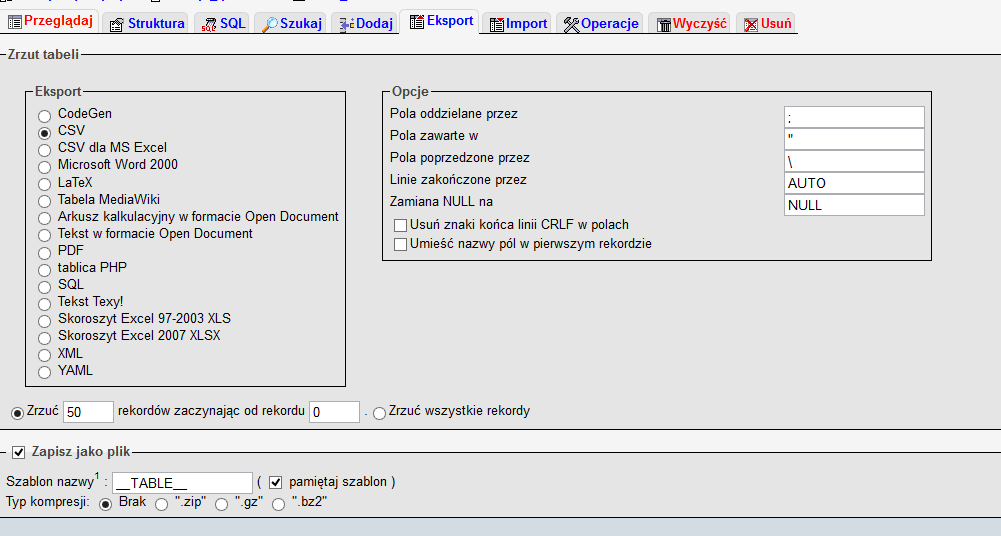Choose CSV dla MS Excel format
This screenshot has height=536, width=1001.
point(44,150)
